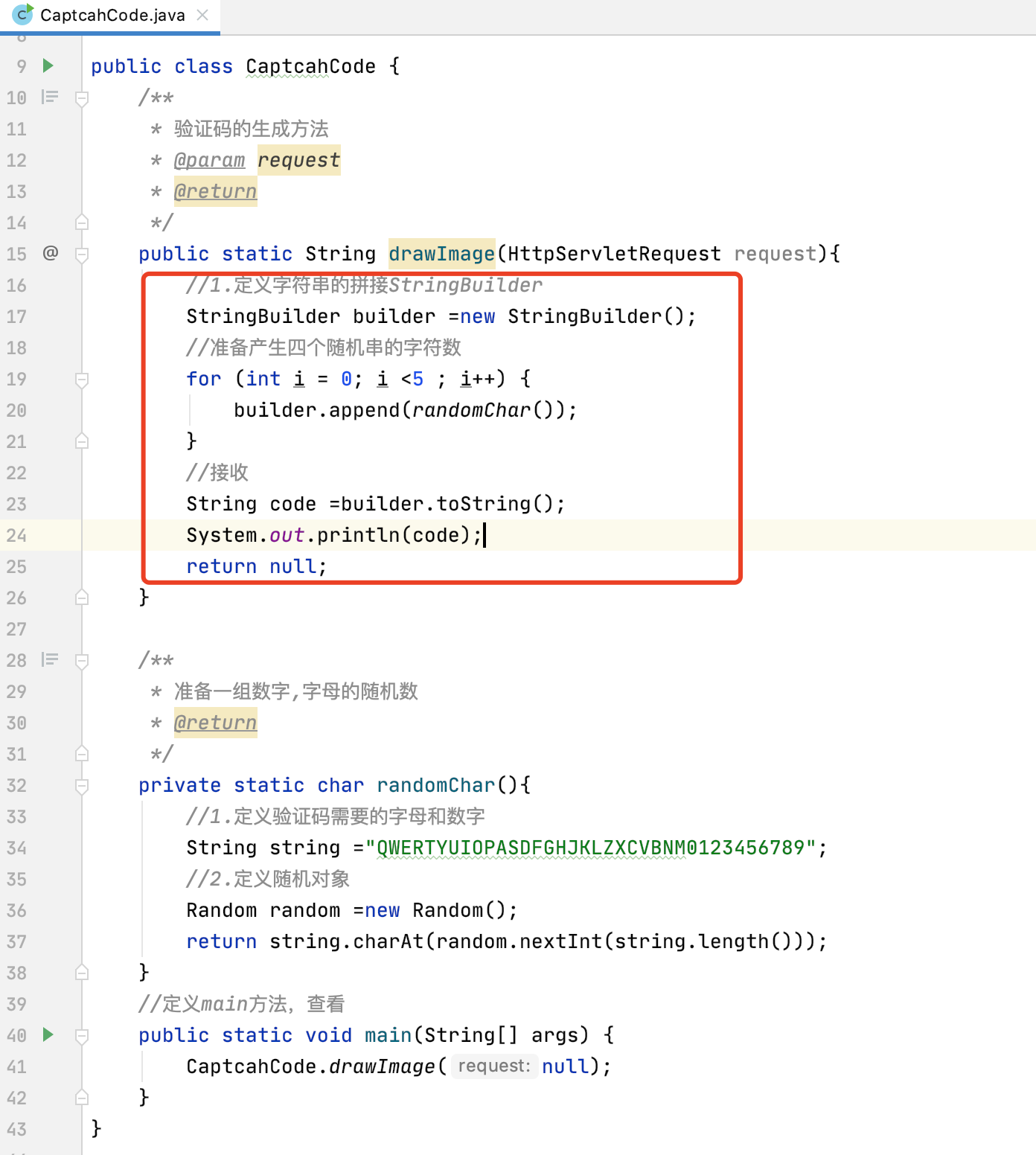Close the CaptcahCode.java tab
Screen dimensions: 1036x1155
[202, 15]
